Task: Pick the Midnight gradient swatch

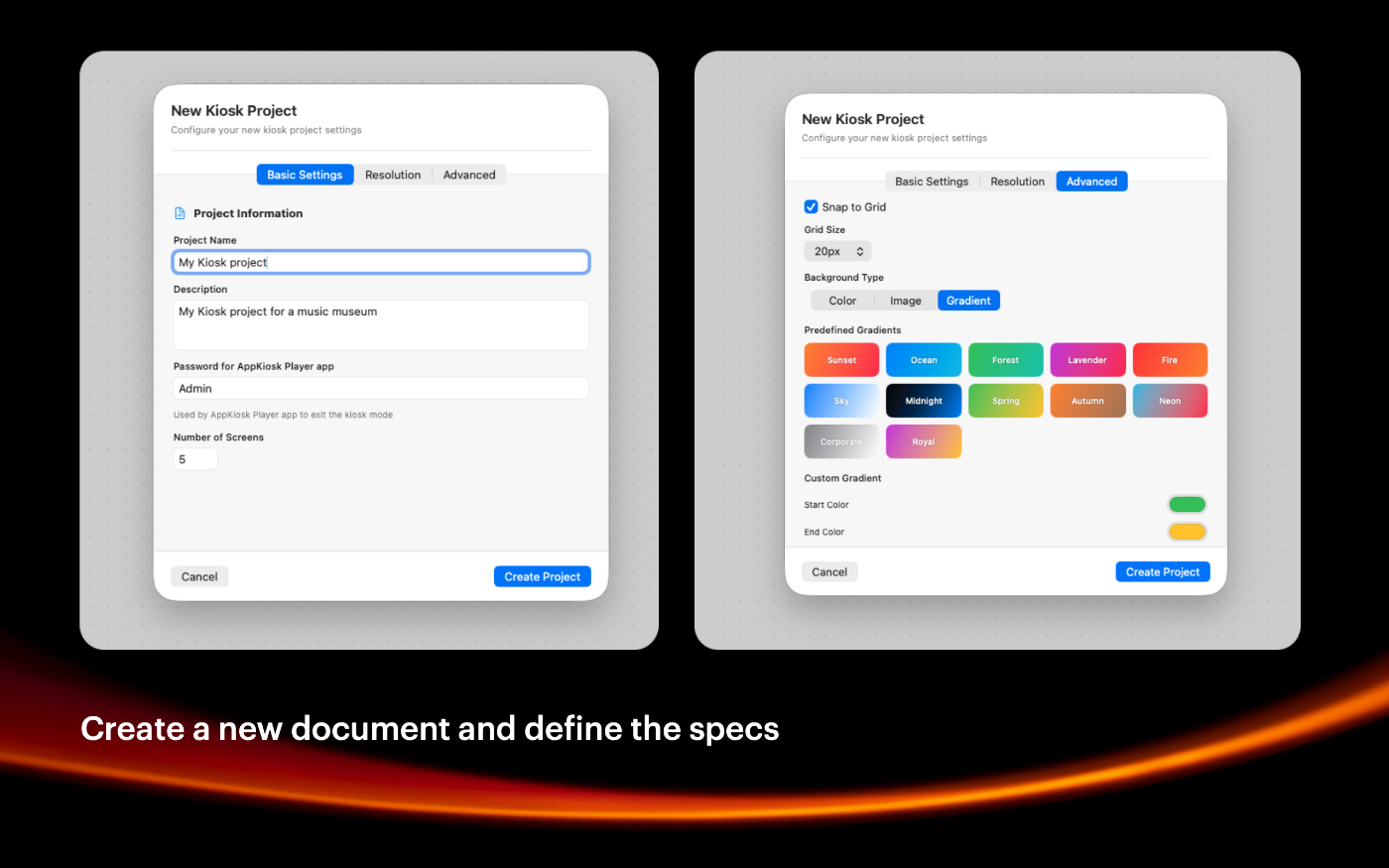Action: click(x=924, y=401)
